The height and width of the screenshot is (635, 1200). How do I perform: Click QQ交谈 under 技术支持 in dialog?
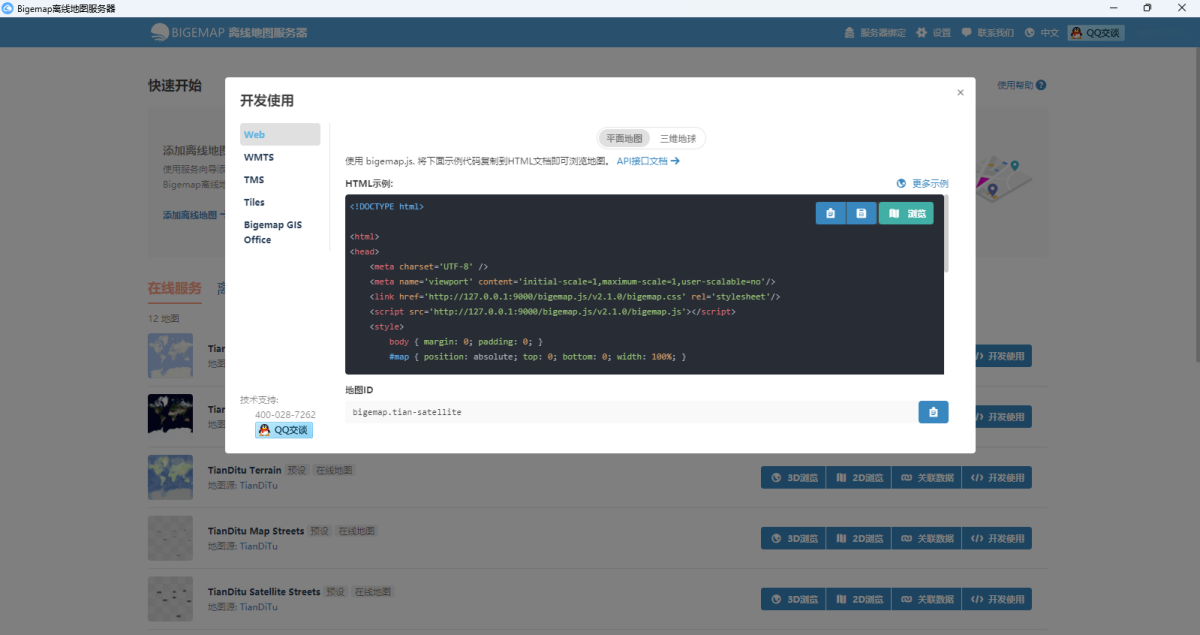284,430
